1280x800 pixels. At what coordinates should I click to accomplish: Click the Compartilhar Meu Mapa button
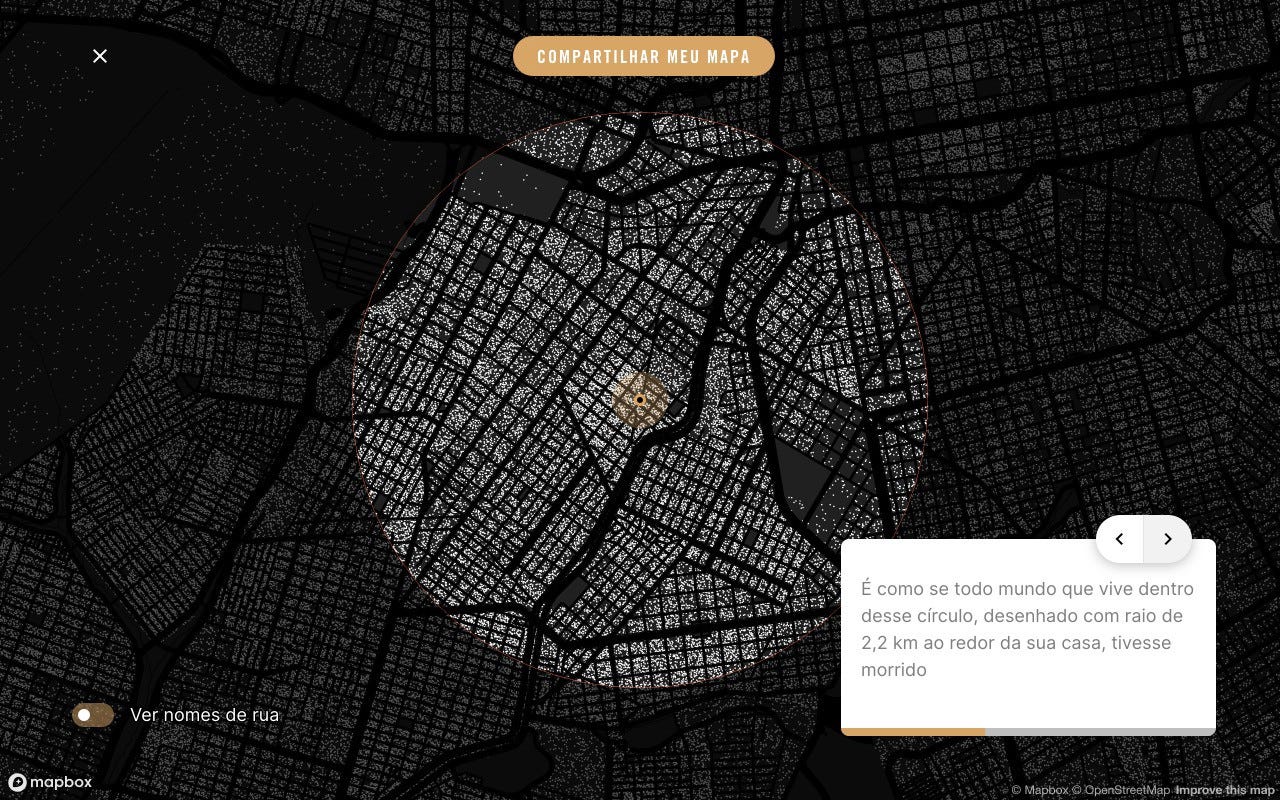tap(644, 56)
